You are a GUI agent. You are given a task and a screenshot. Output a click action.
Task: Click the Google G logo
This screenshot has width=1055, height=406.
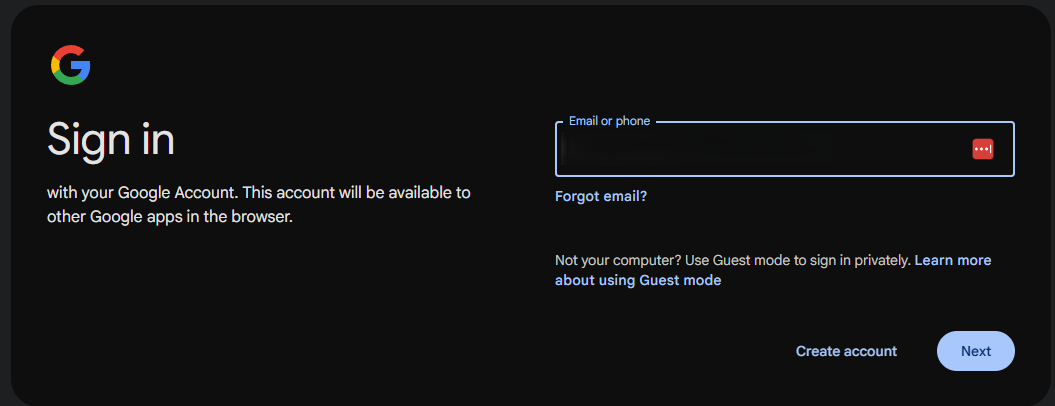[x=71, y=65]
